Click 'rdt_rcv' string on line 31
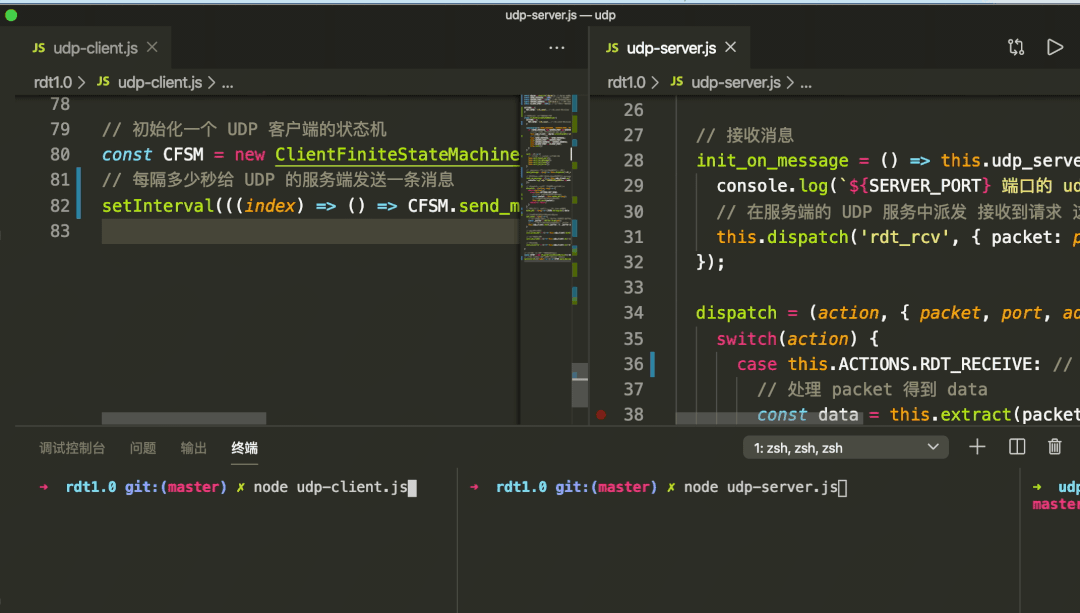The image size is (1080, 613). (x=905, y=237)
